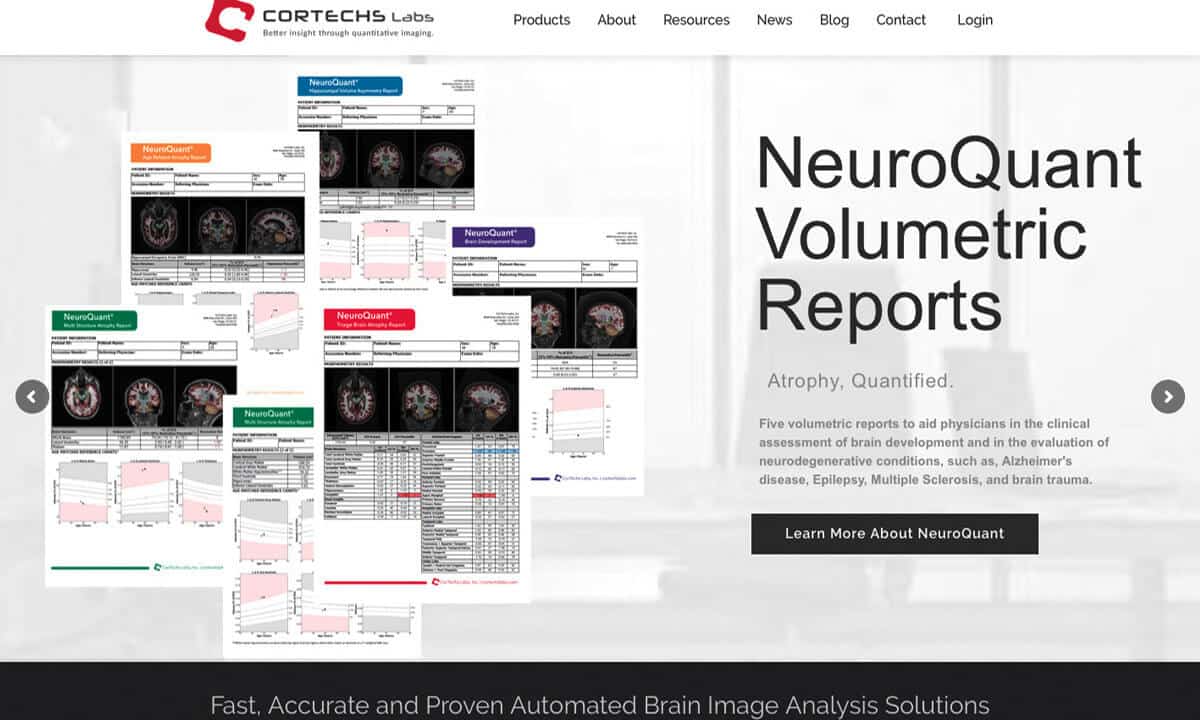
Task: Click the "NeuroQuant Volumetric Reports" heading
Action: (949, 234)
